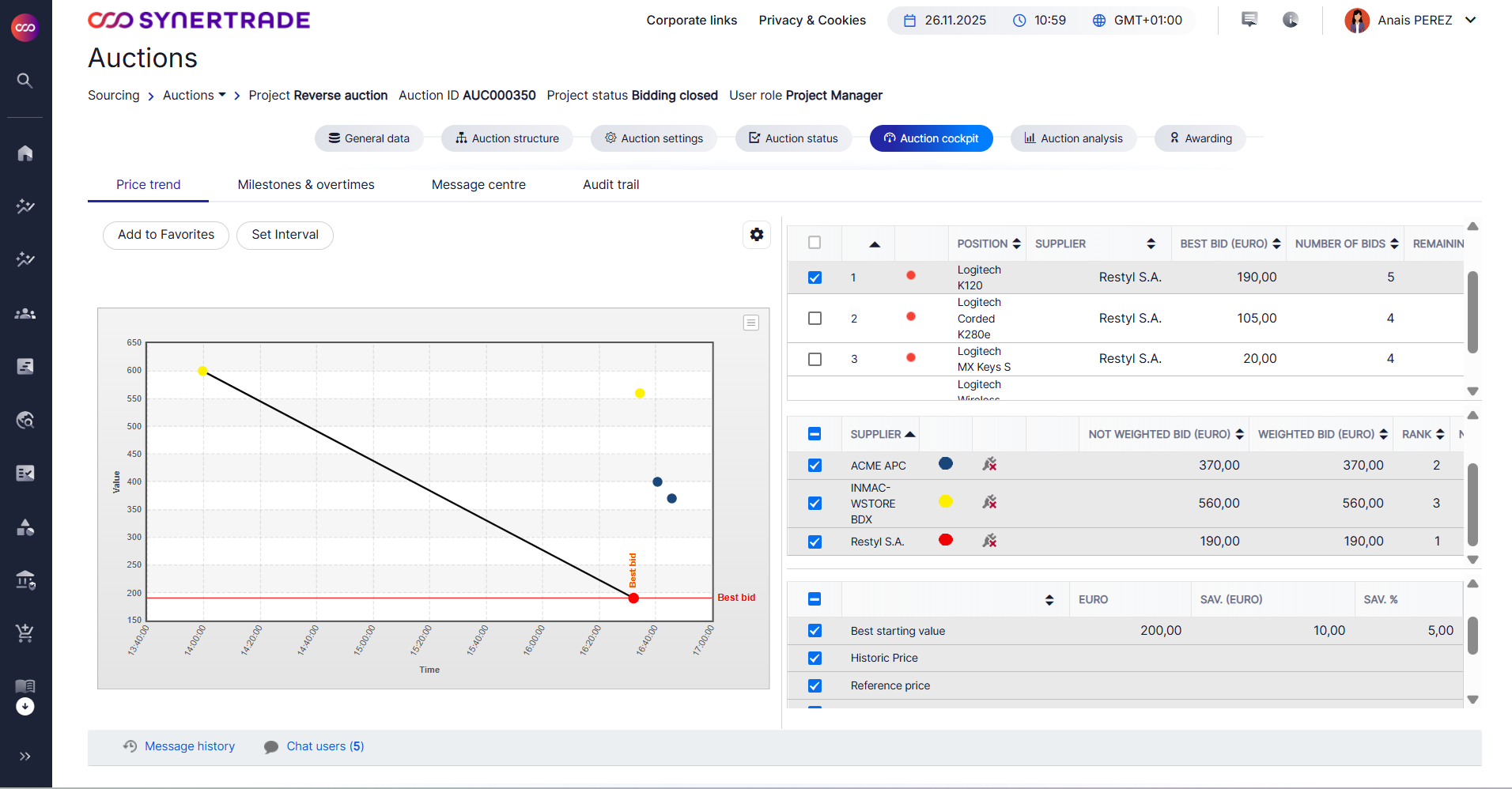The image size is (1512, 789).
Task: Uncheck the Logitech K120 position row
Action: click(815, 277)
